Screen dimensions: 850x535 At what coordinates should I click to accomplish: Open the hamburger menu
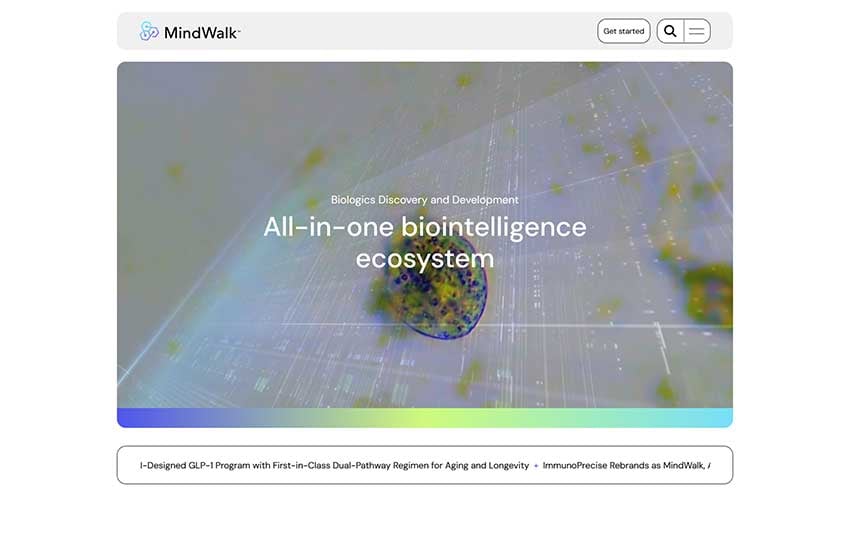tap(697, 31)
